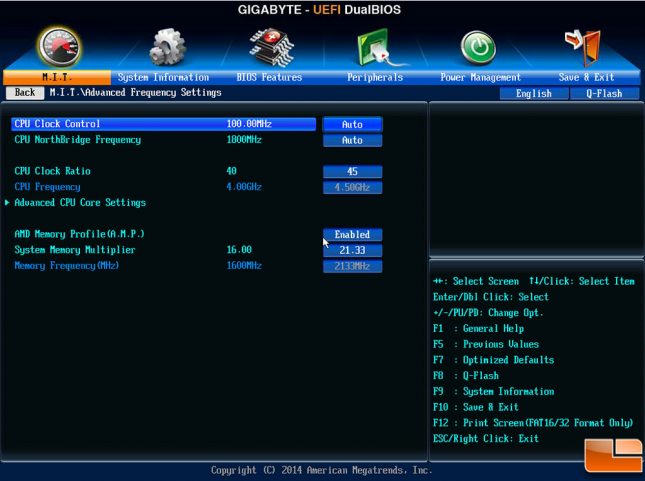Open the Save & Exit tab
The width and height of the screenshot is (645, 481).
point(586,77)
